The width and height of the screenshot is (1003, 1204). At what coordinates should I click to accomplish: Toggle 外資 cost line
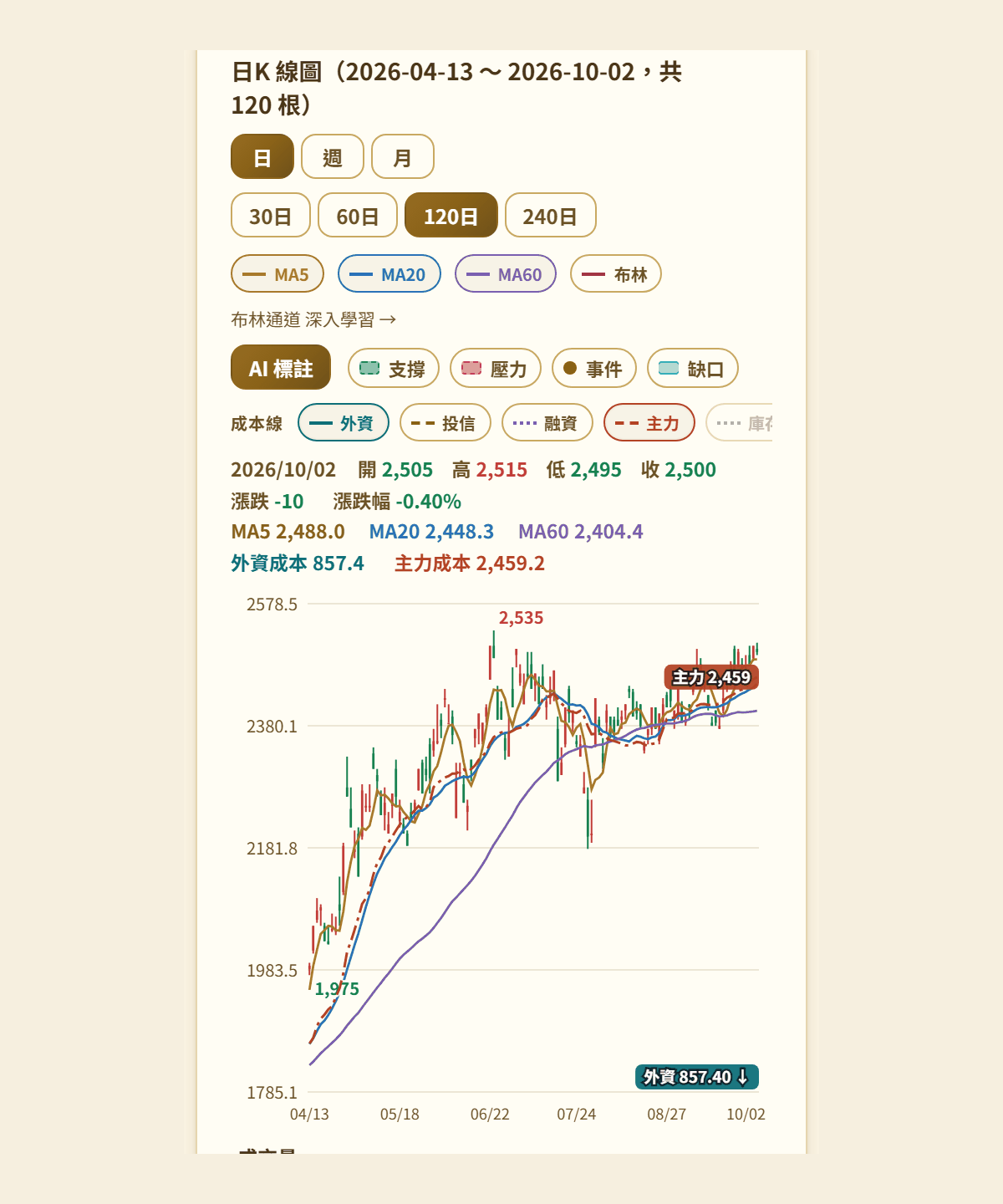point(344,422)
